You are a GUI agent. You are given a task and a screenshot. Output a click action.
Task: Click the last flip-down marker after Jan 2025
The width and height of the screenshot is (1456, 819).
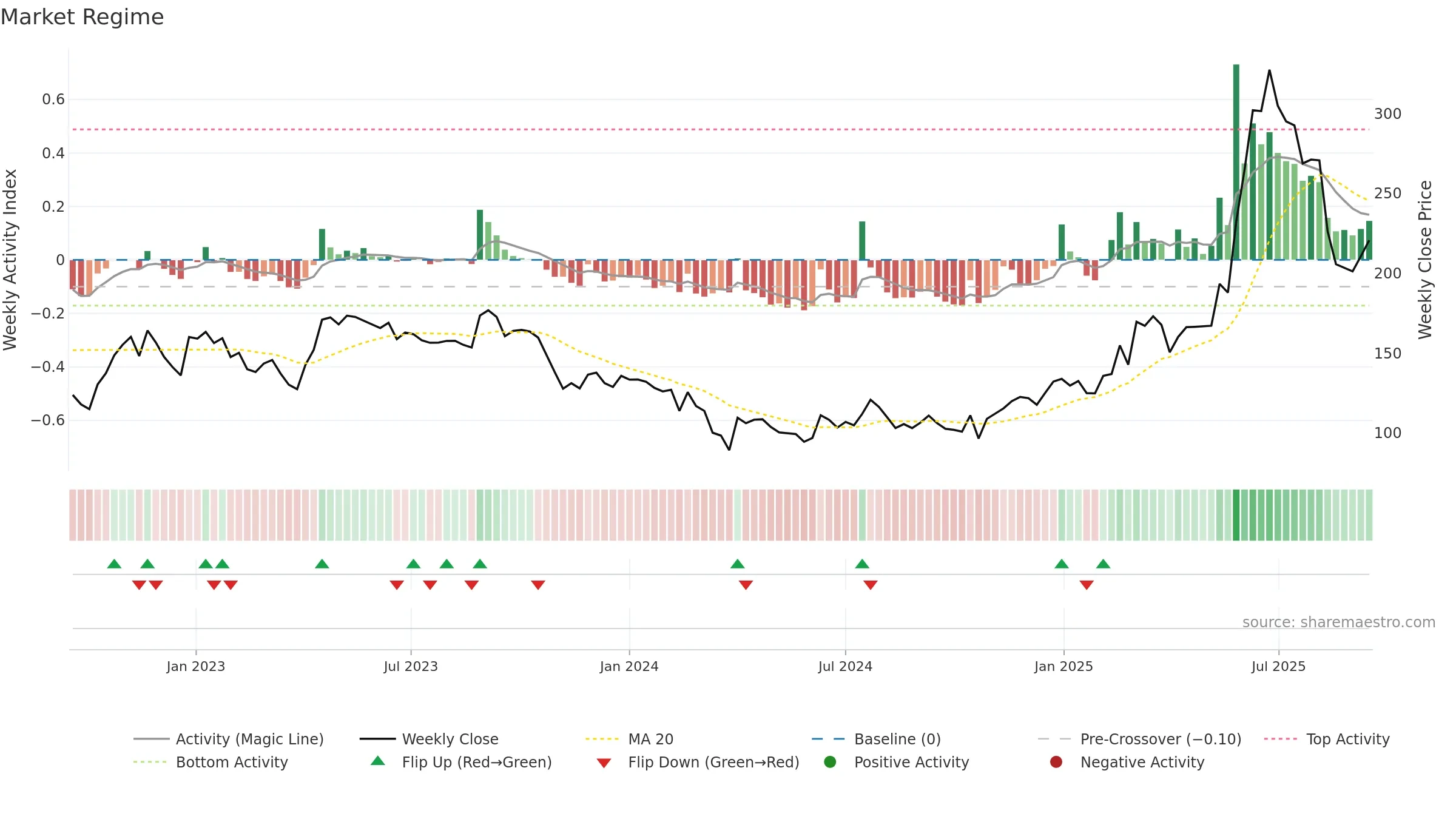(1087, 585)
